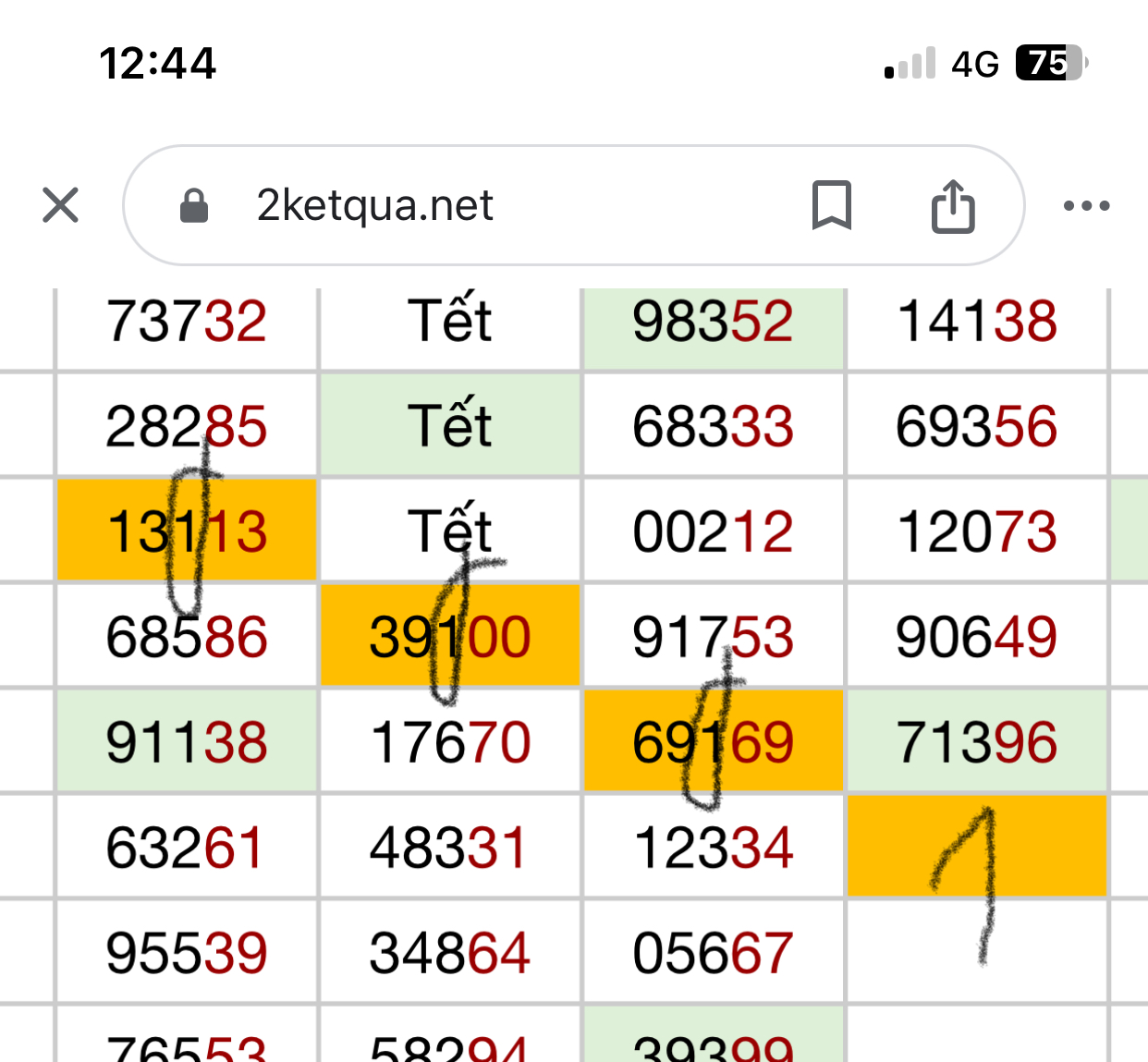
Task: Tap the lock icon in address bar
Action: [x=193, y=205]
